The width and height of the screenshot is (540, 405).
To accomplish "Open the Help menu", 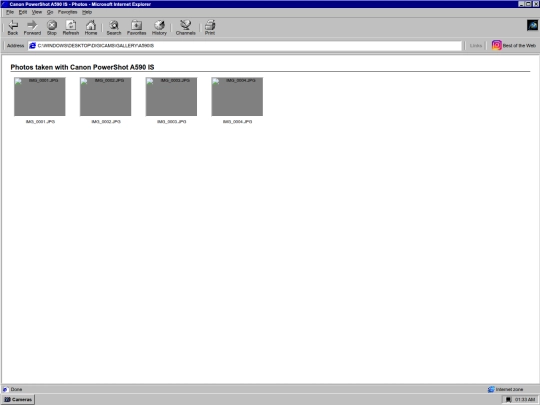I will coord(87,12).
